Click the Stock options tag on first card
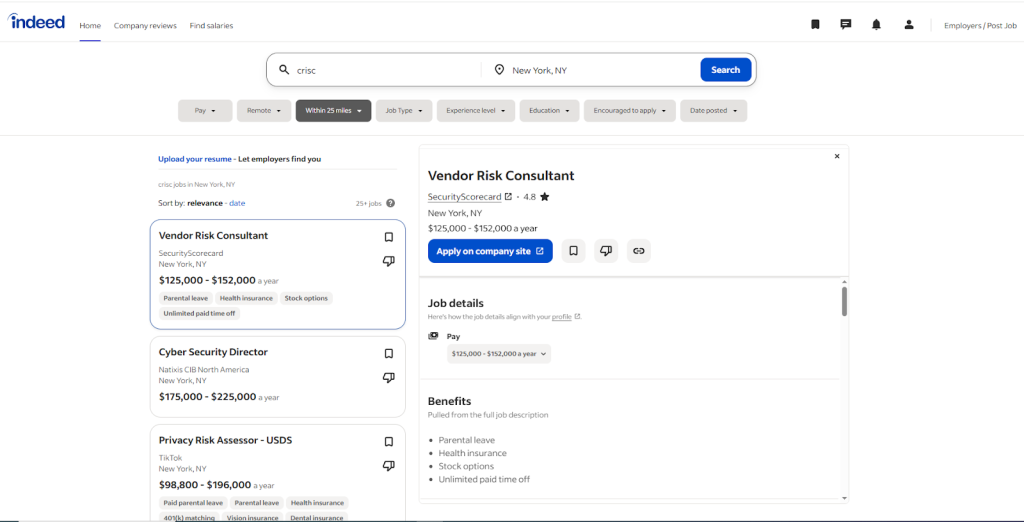Screen dimensions: 1024x522 [306, 298]
